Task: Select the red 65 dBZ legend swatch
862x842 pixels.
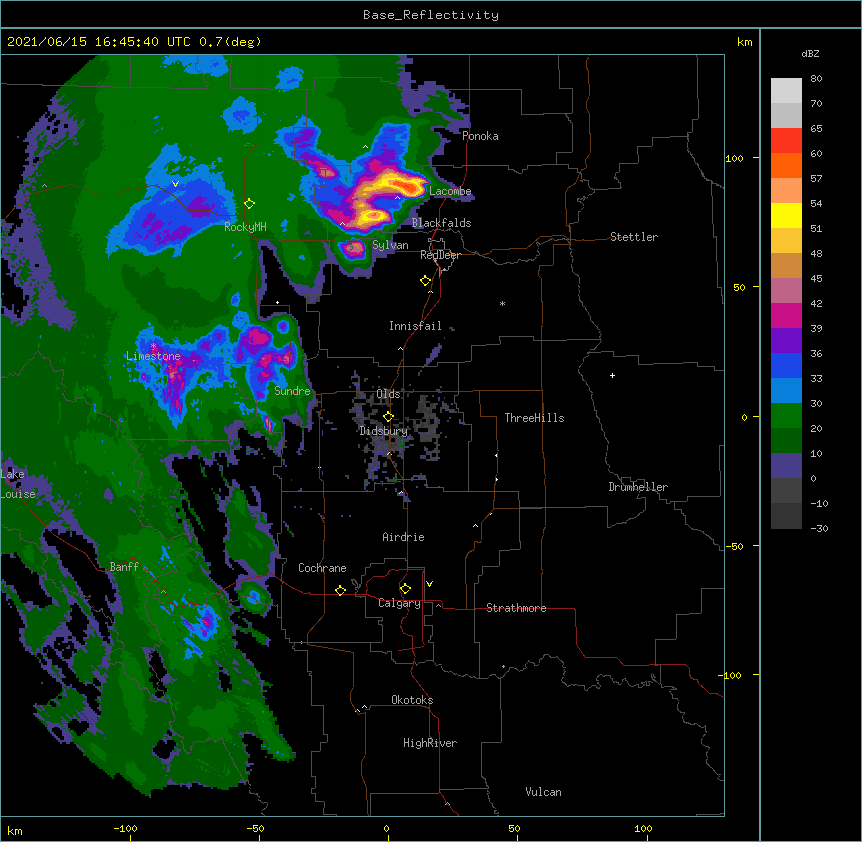Action: click(786, 141)
